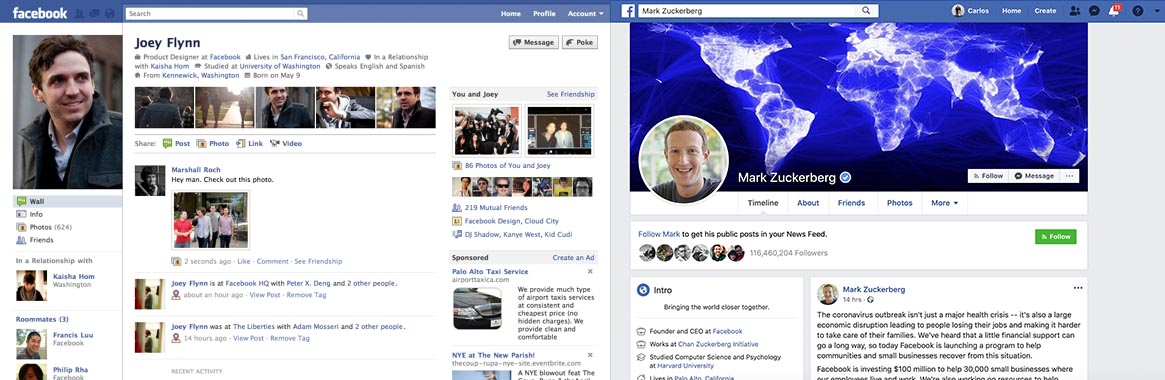Poke Joey Flynn
This screenshot has width=1165, height=380.
[x=580, y=42]
